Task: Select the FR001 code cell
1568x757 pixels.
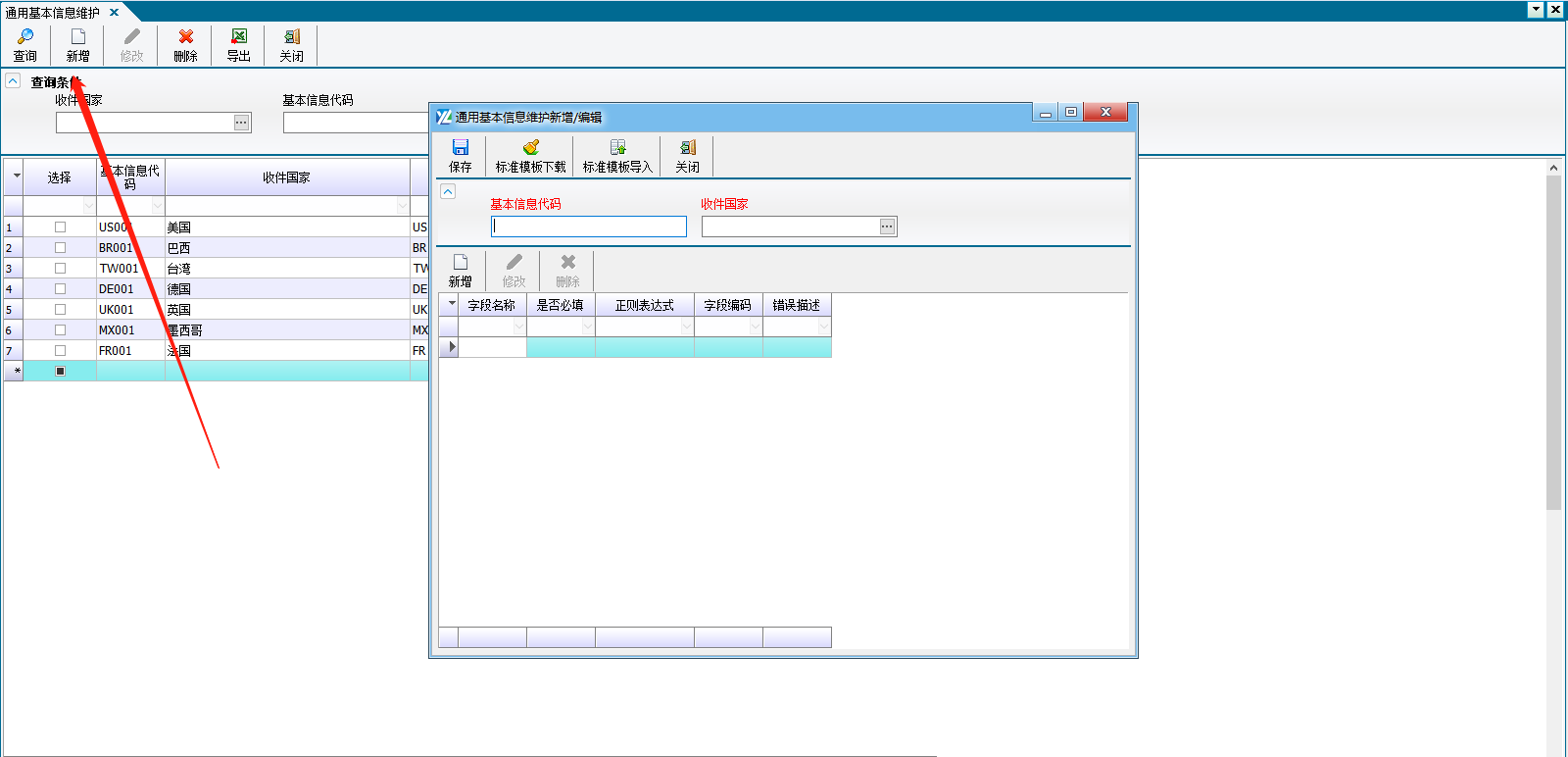Action: 130,350
